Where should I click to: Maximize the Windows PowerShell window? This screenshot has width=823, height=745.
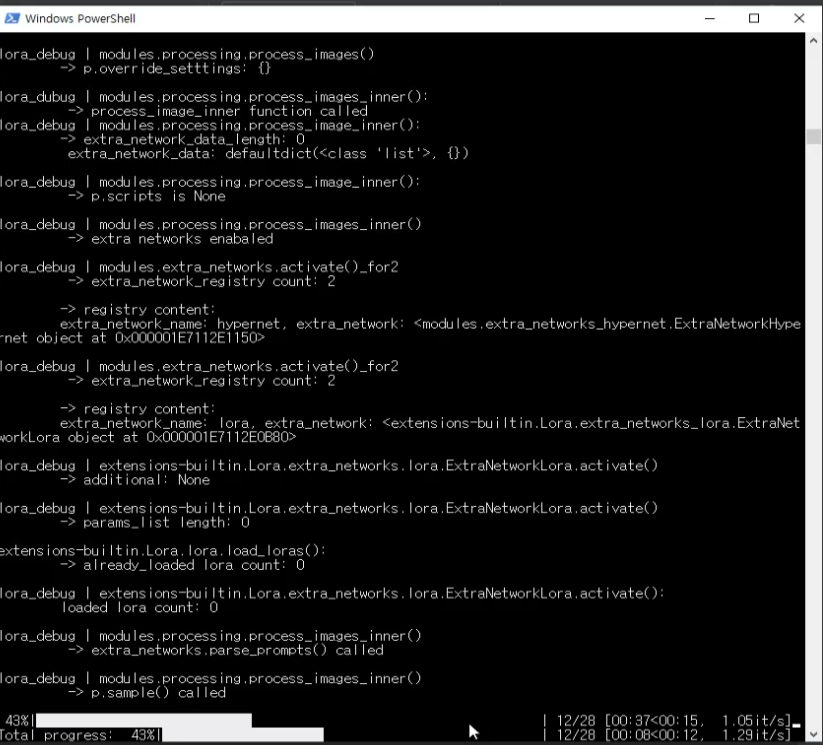tap(754, 18)
